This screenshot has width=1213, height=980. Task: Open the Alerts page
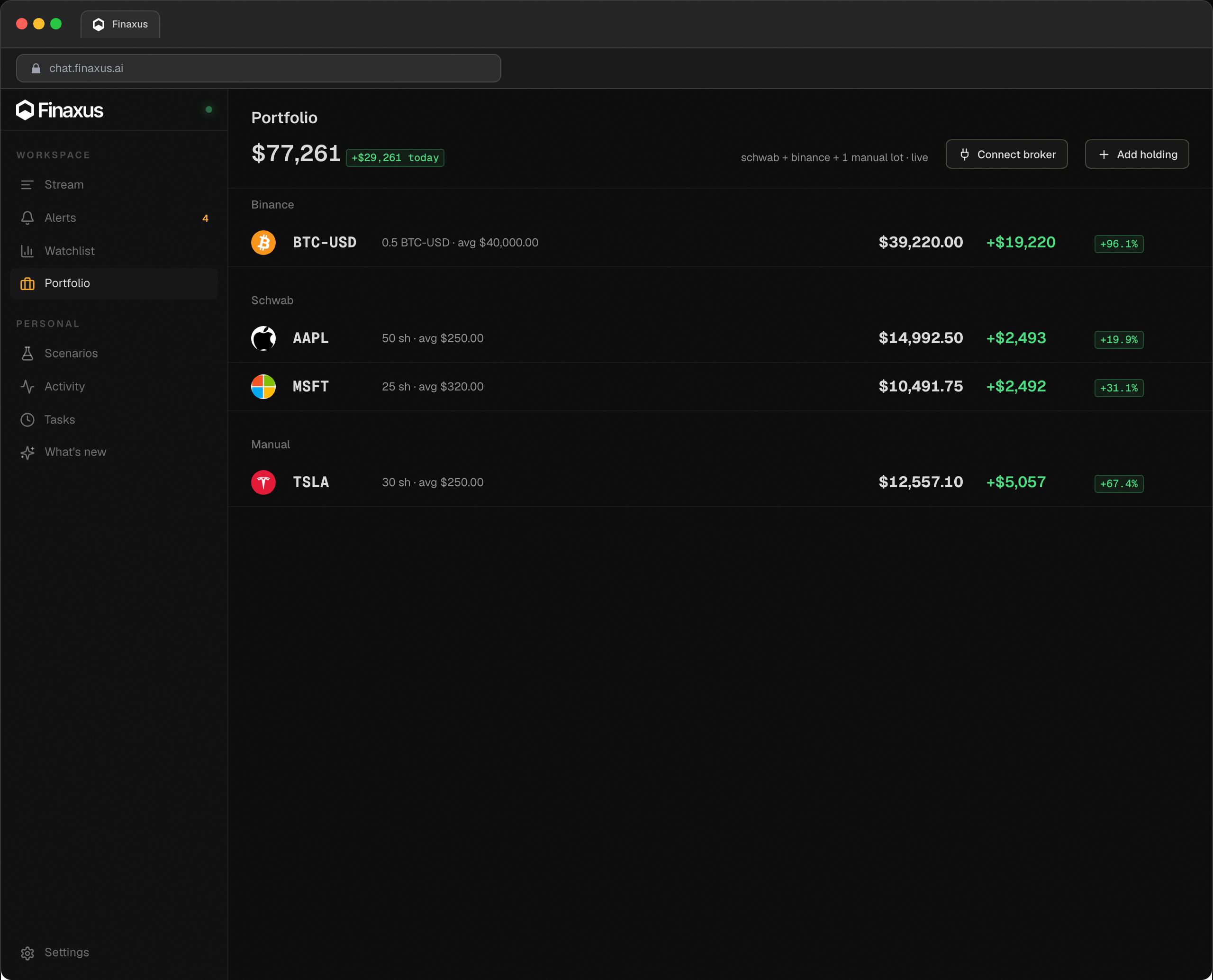tap(114, 218)
